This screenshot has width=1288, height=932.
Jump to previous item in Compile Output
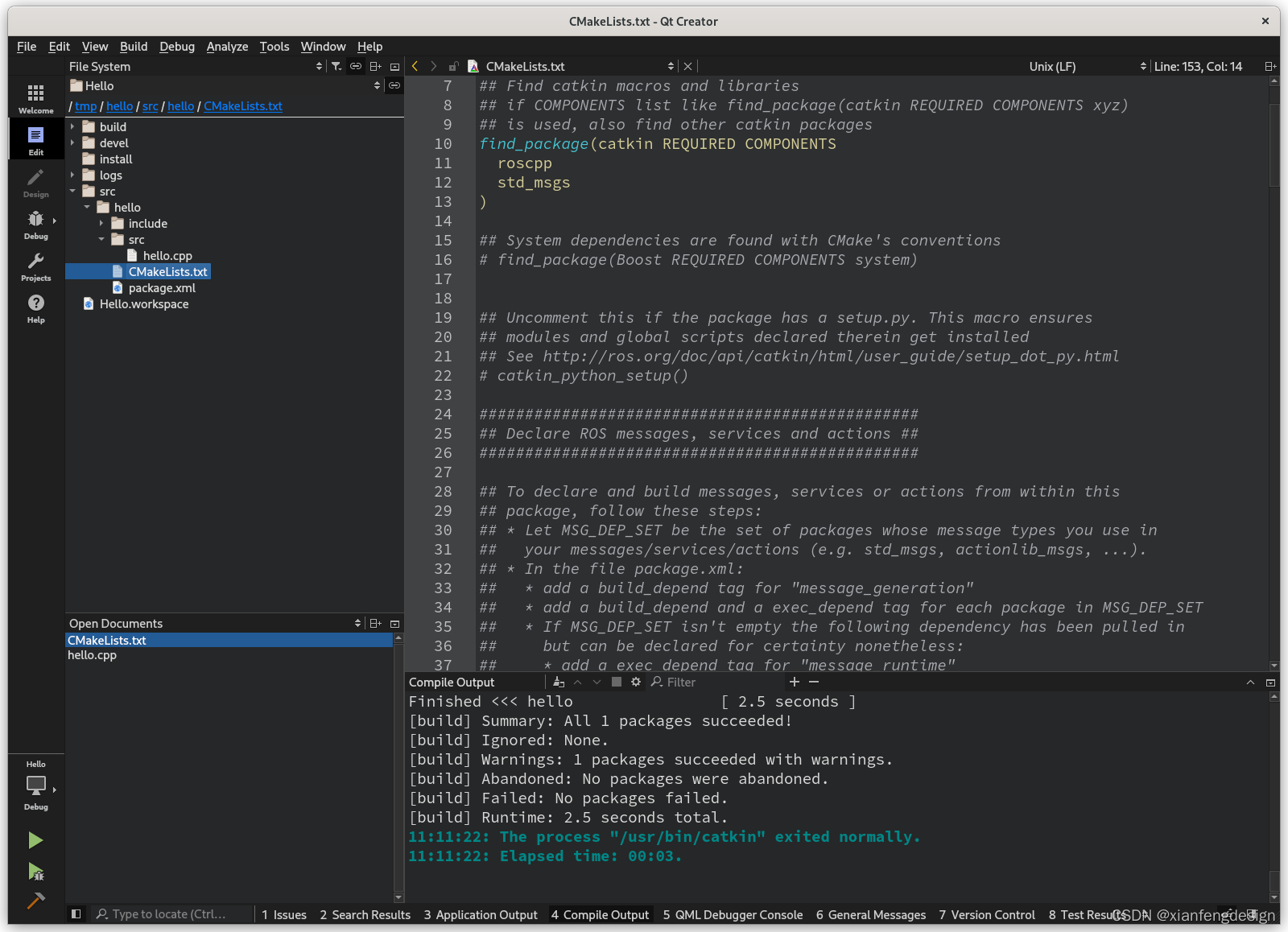[x=577, y=682]
